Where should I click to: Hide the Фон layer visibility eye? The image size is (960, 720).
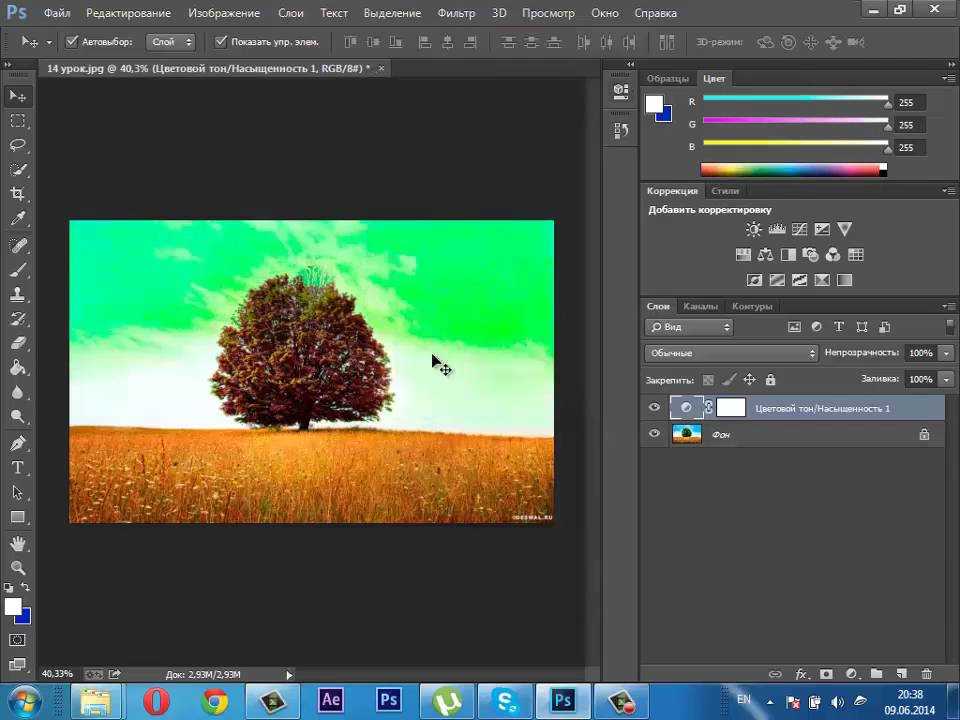pos(654,433)
